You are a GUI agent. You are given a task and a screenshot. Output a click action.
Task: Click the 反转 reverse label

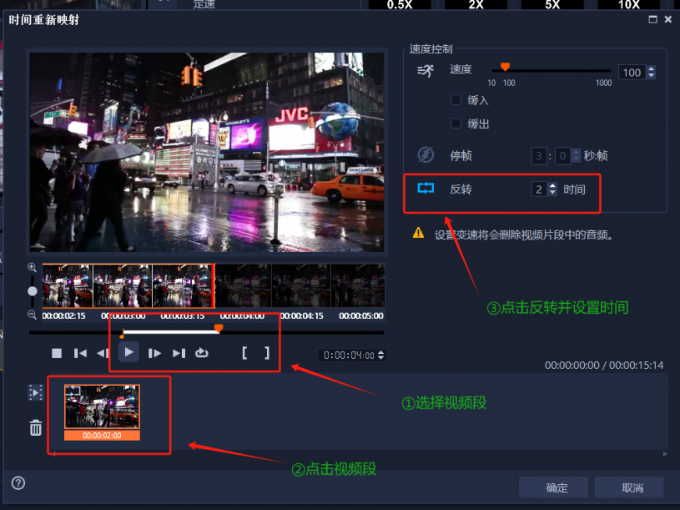(461, 190)
